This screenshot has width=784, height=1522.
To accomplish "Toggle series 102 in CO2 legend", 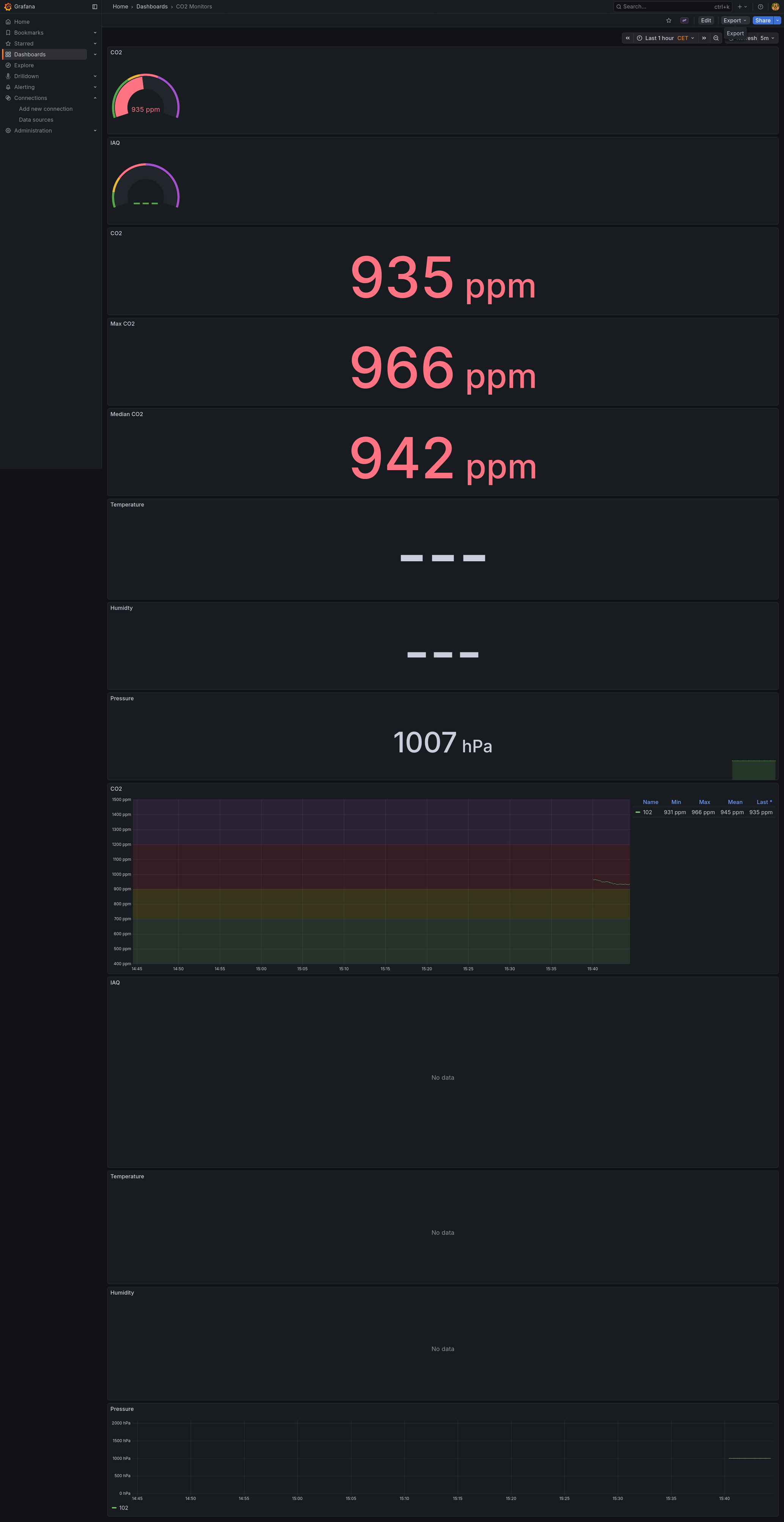I will click(x=647, y=812).
